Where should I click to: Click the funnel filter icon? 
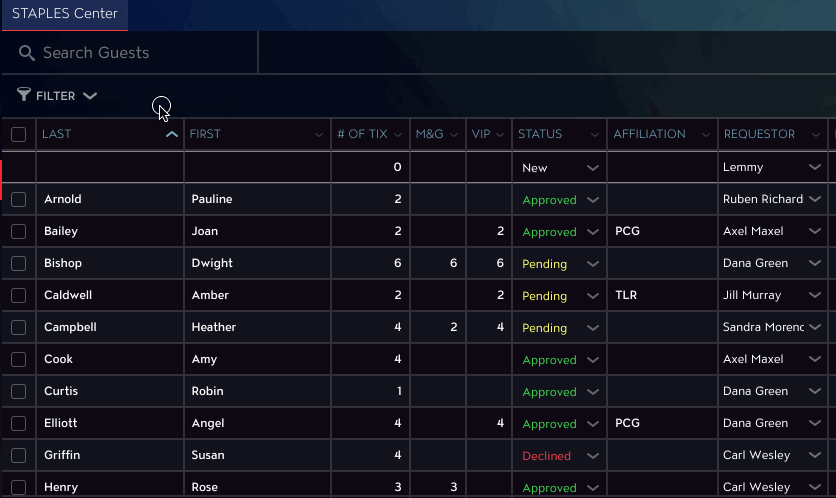pyautogui.click(x=23, y=94)
